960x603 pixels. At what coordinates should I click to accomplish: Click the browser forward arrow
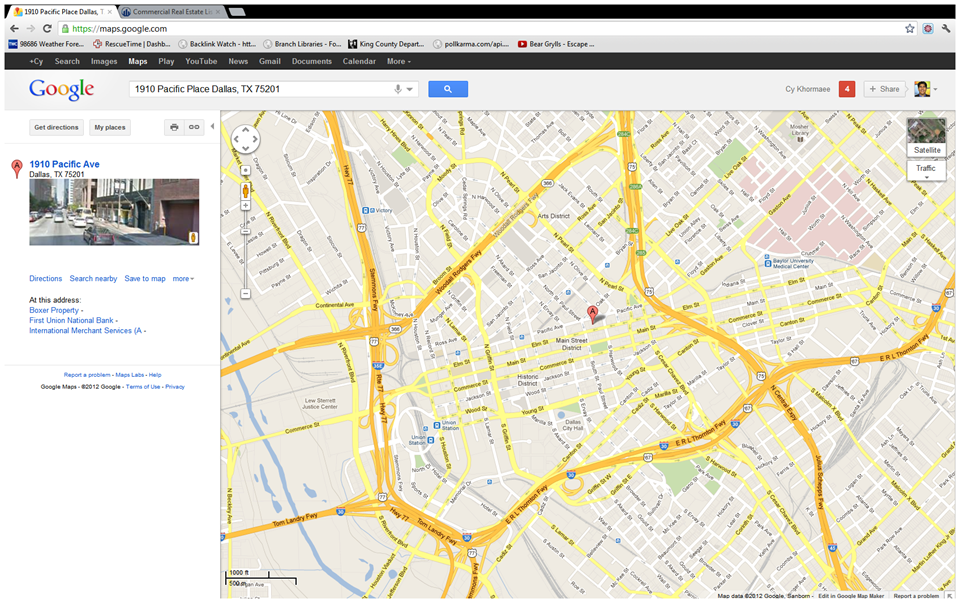[31, 29]
